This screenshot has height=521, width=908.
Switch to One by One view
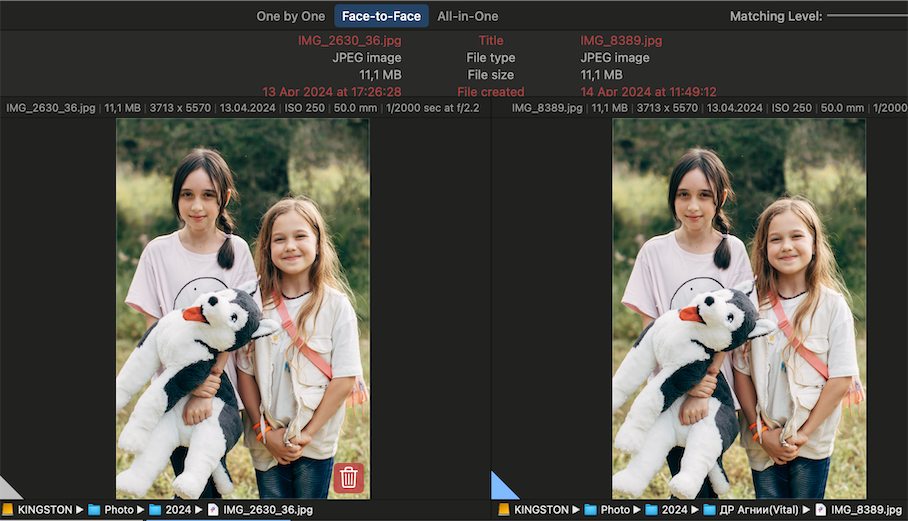[x=291, y=16]
